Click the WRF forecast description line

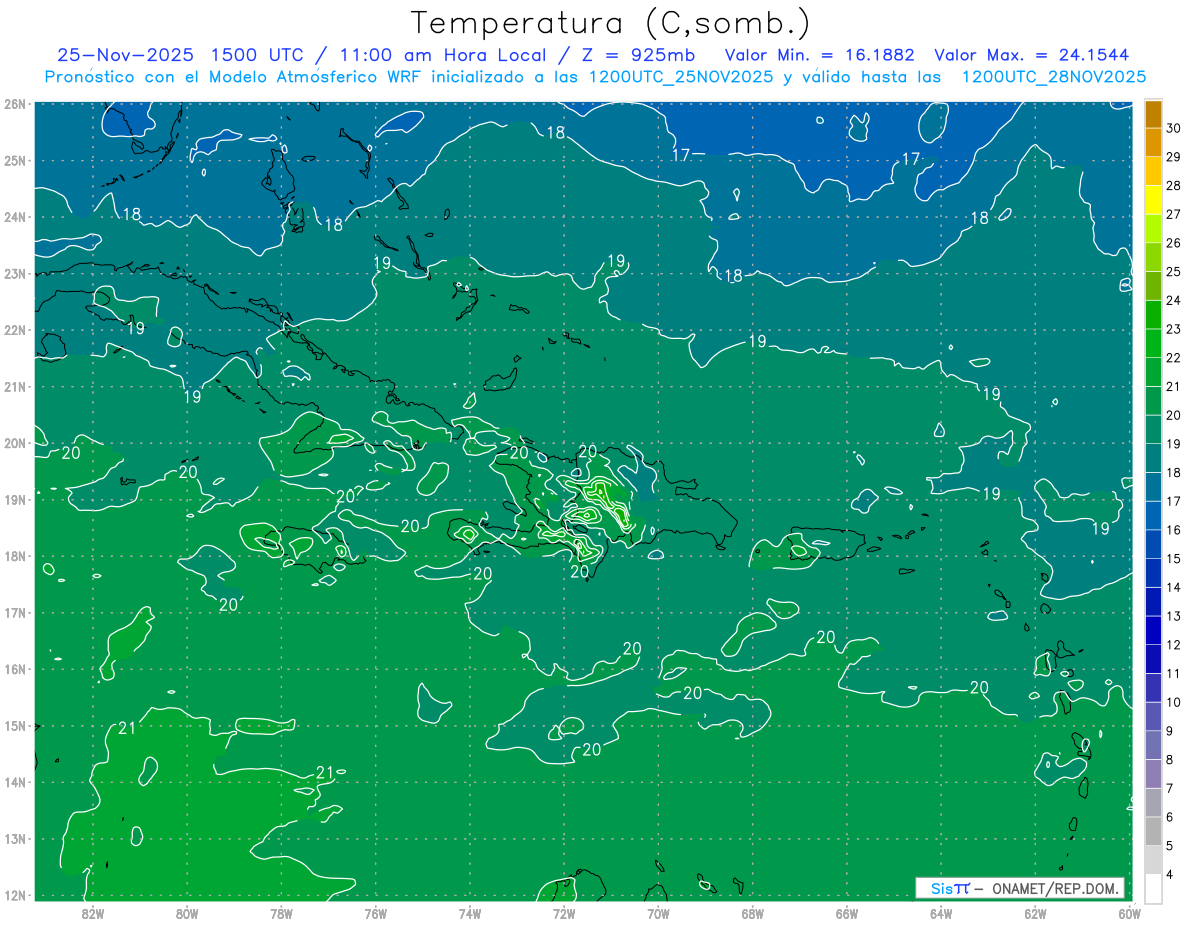click(595, 77)
